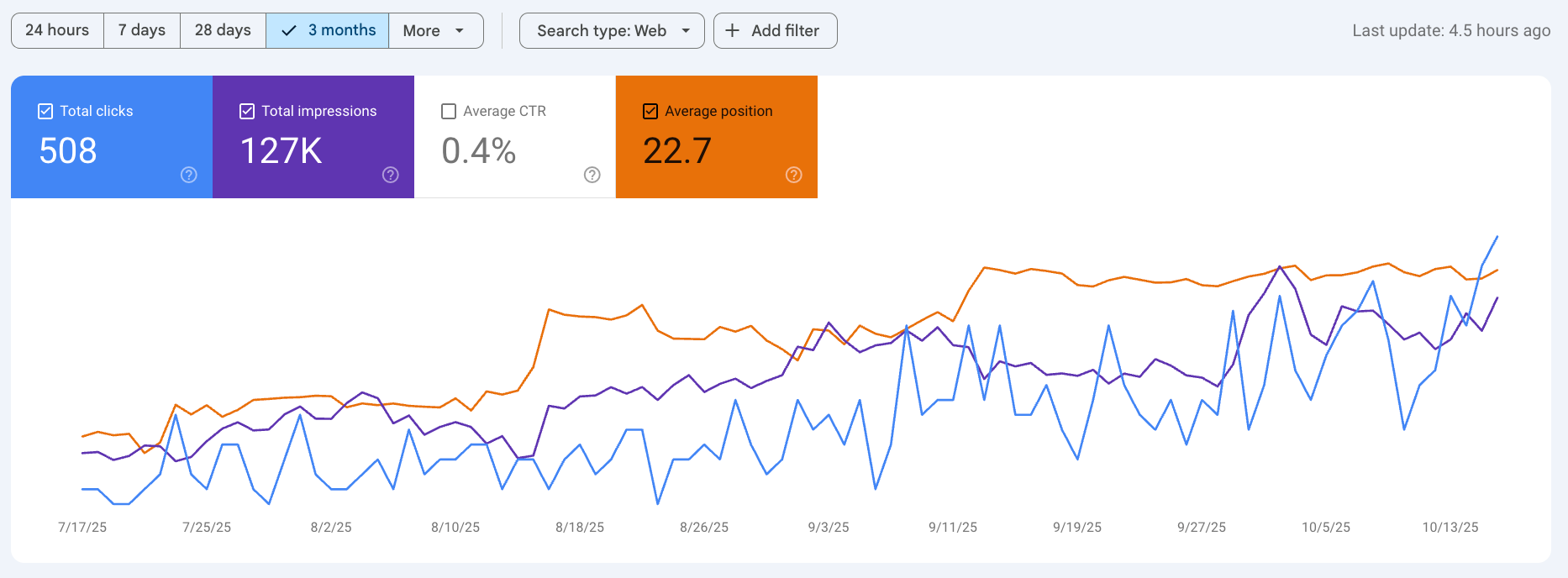Click checkmark icon on 3 months tab
Image resolution: width=1568 pixels, height=578 pixels.
point(289,31)
